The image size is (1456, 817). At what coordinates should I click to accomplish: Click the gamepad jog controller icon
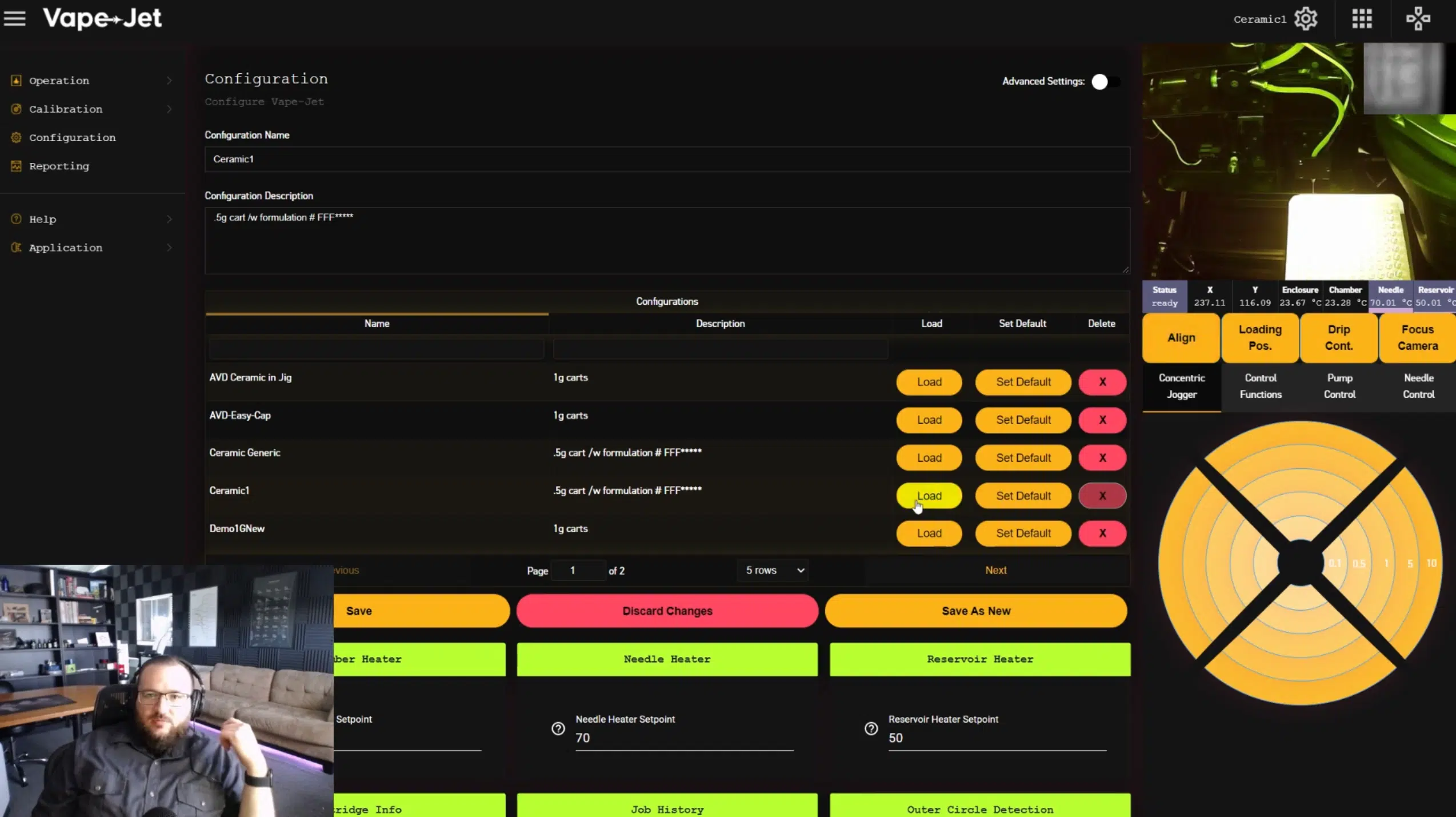pos(1418,19)
